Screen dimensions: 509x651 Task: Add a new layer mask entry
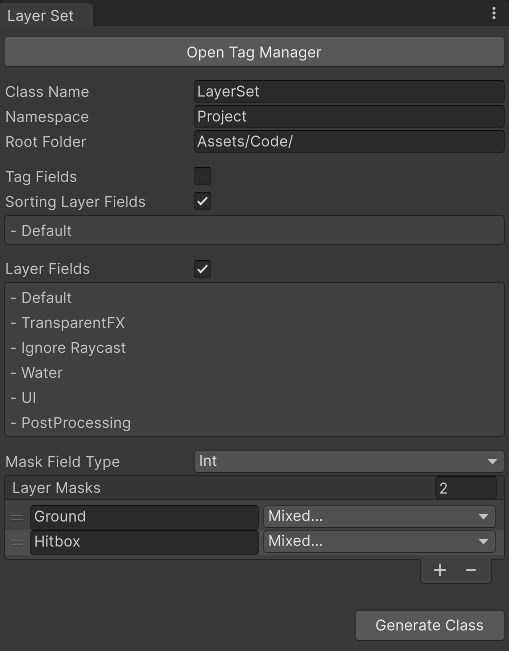pyautogui.click(x=440, y=570)
